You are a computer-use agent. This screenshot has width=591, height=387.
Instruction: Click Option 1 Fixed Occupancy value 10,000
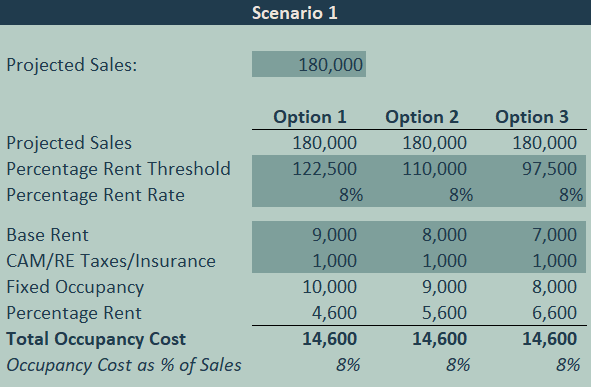329,287
